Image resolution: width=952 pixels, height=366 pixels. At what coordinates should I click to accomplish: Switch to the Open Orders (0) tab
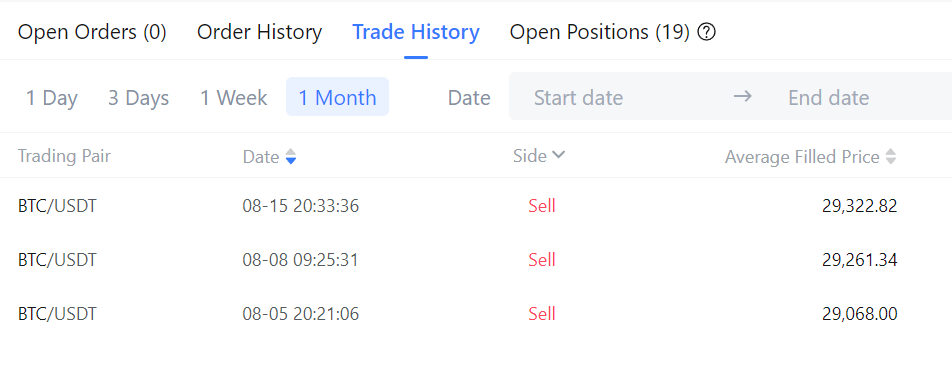pos(92,32)
